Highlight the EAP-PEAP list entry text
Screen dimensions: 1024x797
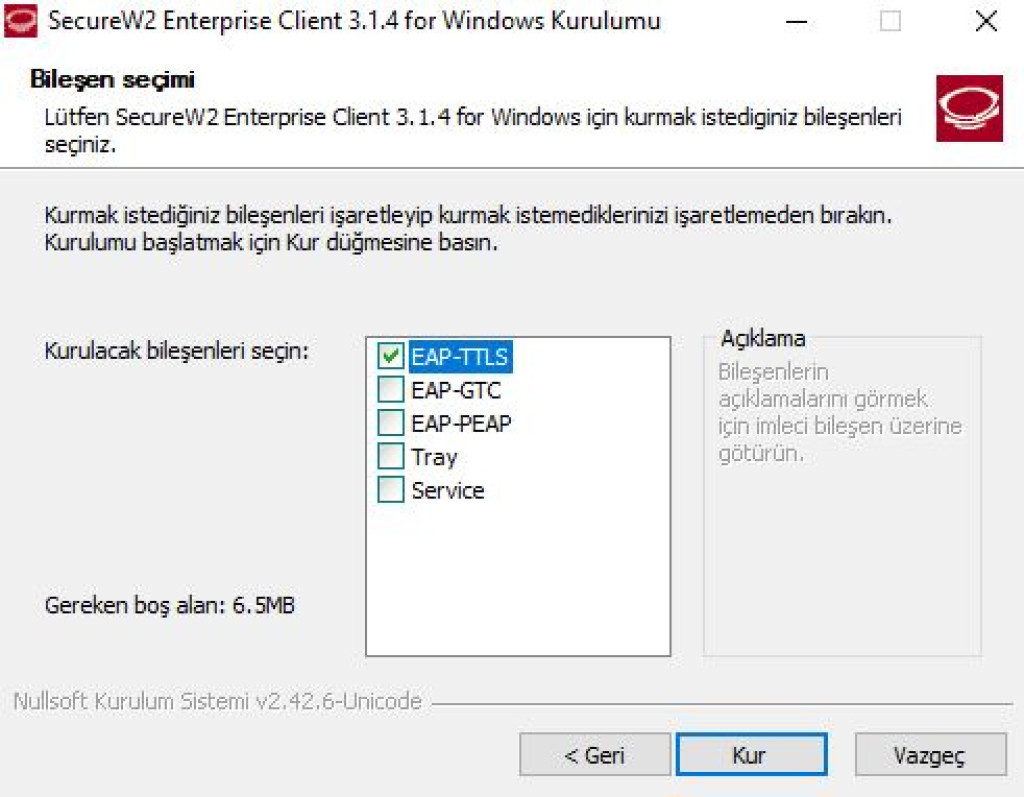click(461, 424)
